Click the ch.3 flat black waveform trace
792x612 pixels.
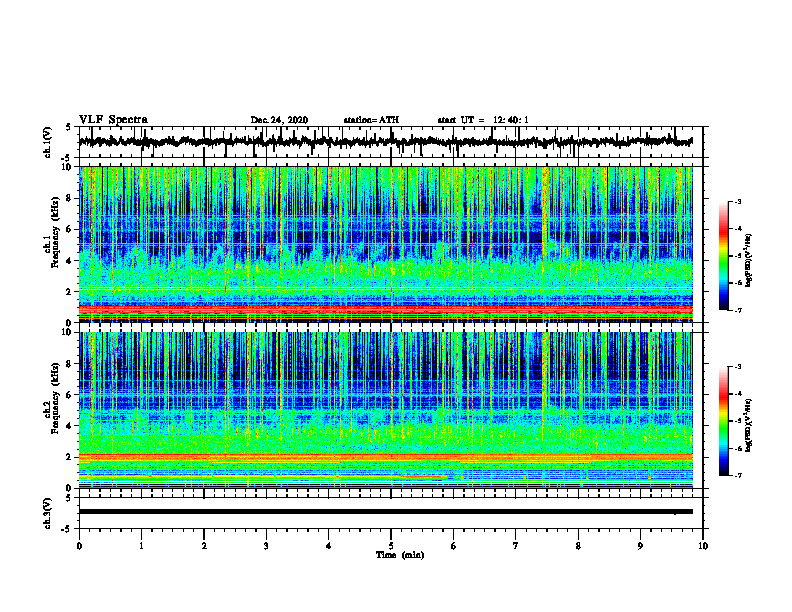point(385,512)
